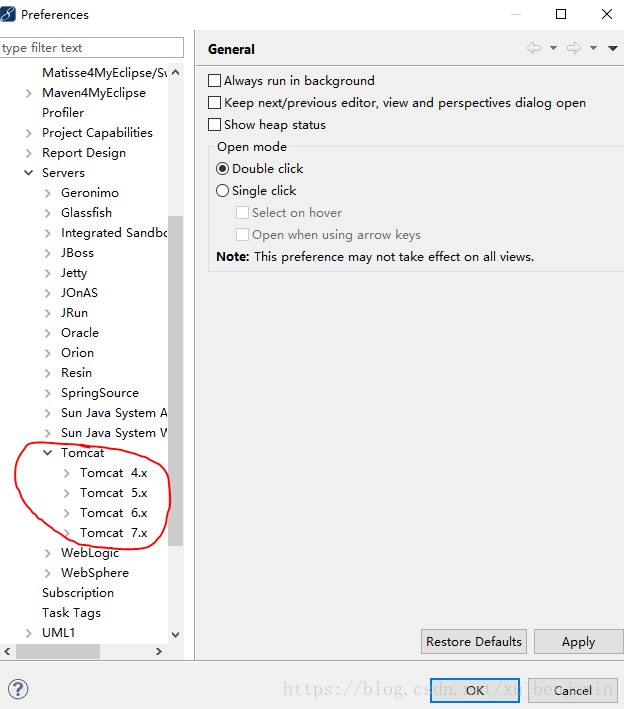Select Resin server entry
The width and height of the screenshot is (624, 709).
tap(76, 373)
